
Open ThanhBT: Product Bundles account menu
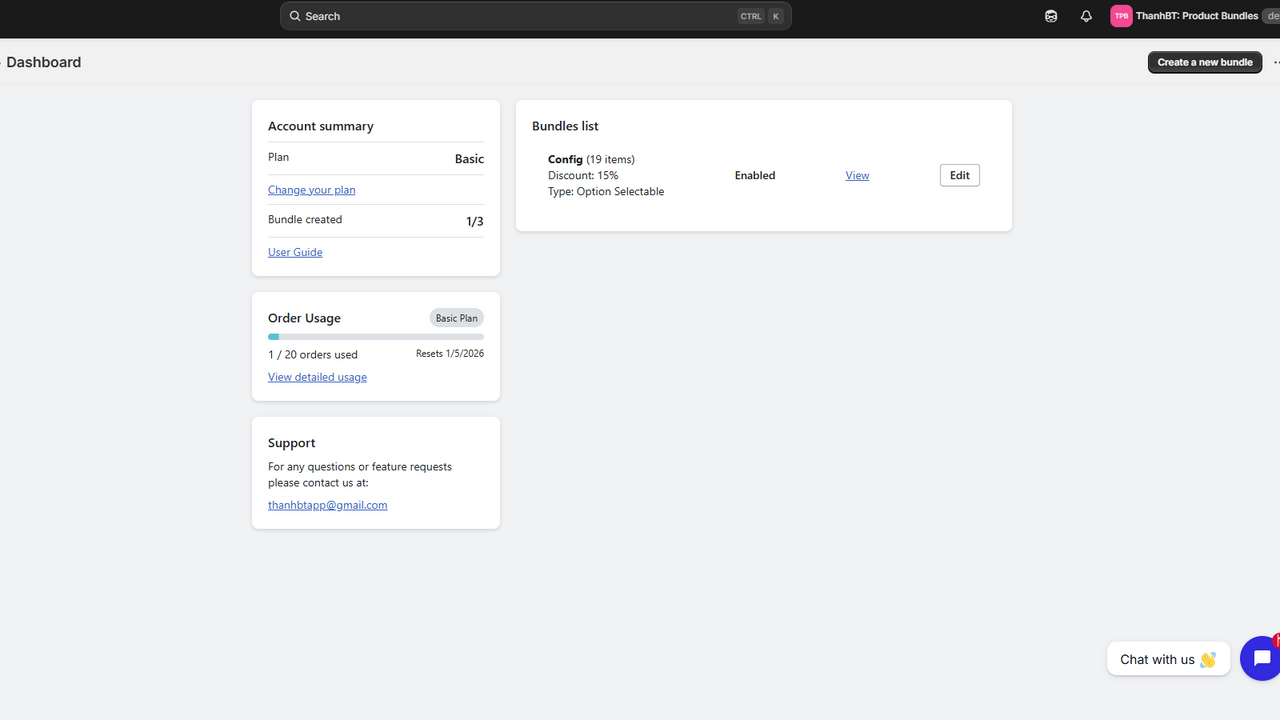(1195, 16)
